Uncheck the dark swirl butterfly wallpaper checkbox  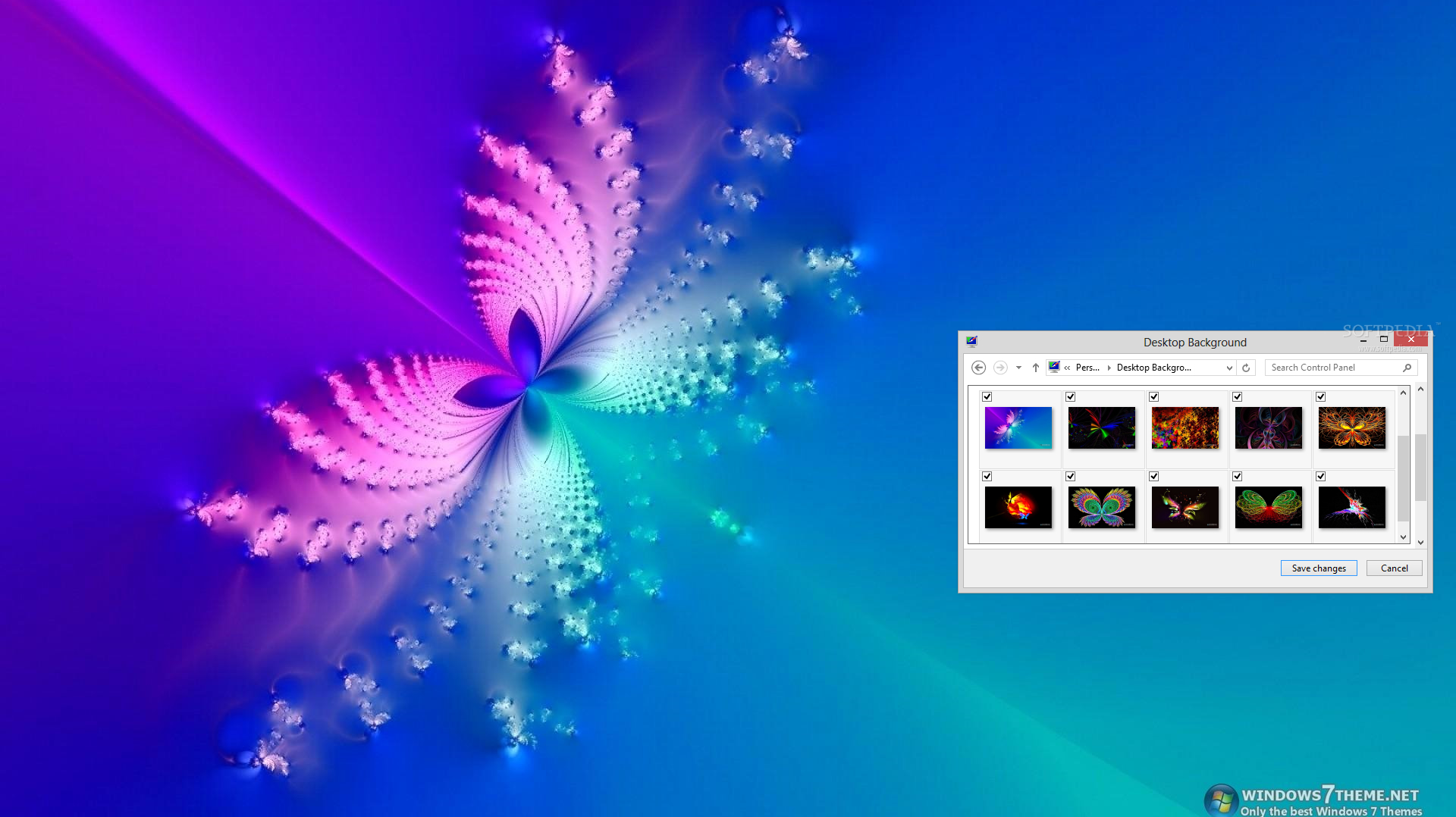[x=1238, y=396]
